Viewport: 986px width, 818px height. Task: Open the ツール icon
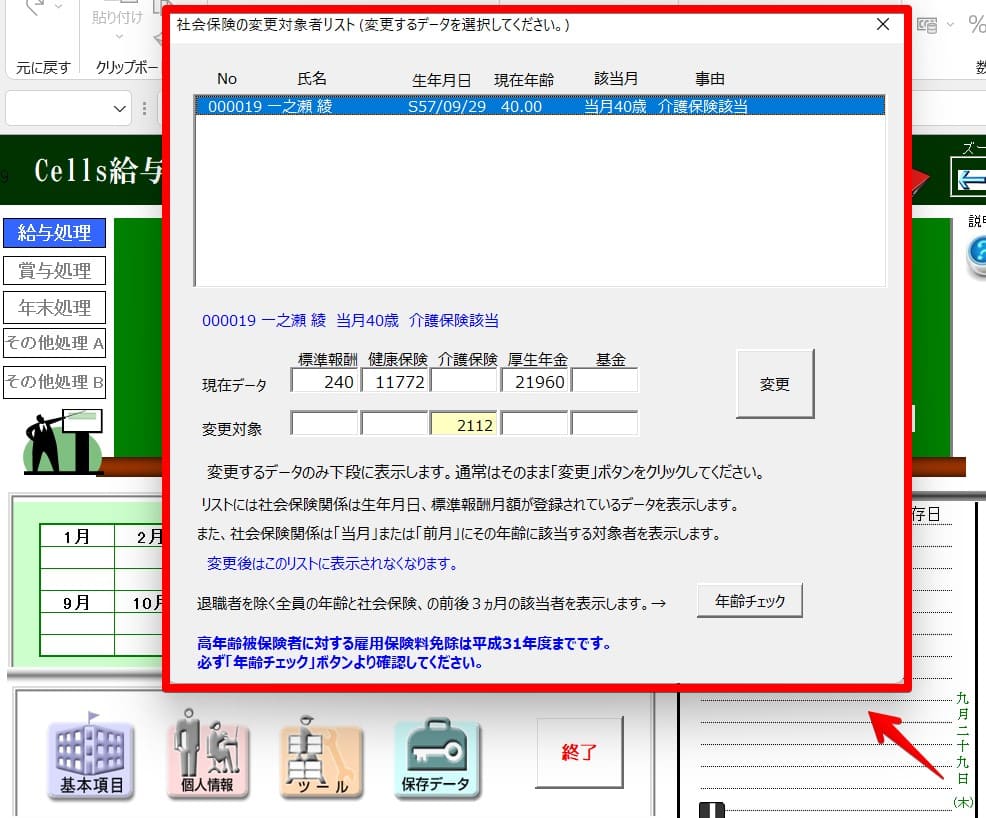[x=321, y=758]
